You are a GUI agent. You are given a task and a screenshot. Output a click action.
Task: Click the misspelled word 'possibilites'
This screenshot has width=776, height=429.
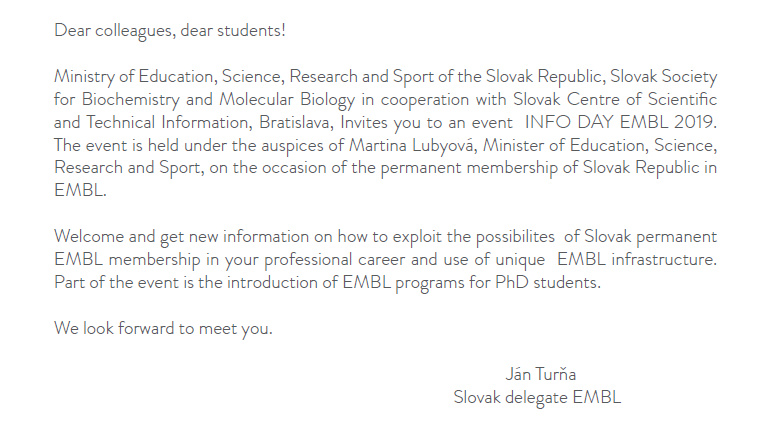pos(515,237)
